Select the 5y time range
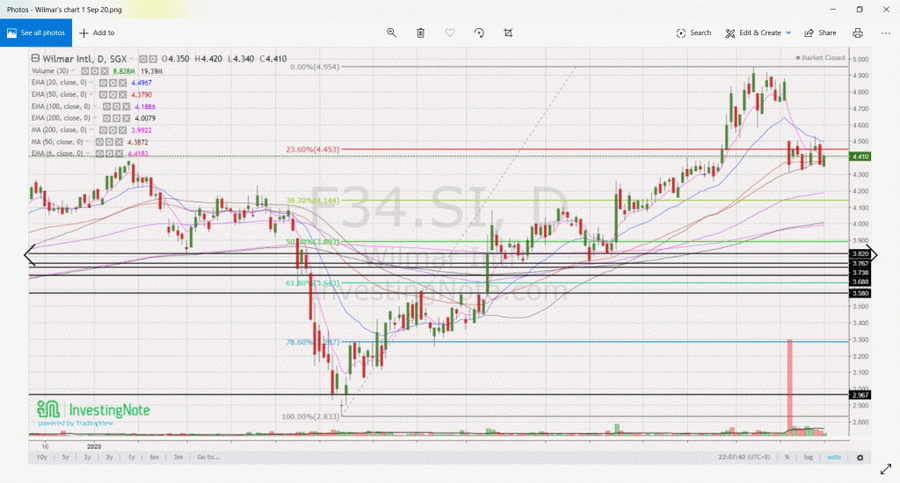Image resolution: width=900 pixels, height=483 pixels. click(65, 457)
